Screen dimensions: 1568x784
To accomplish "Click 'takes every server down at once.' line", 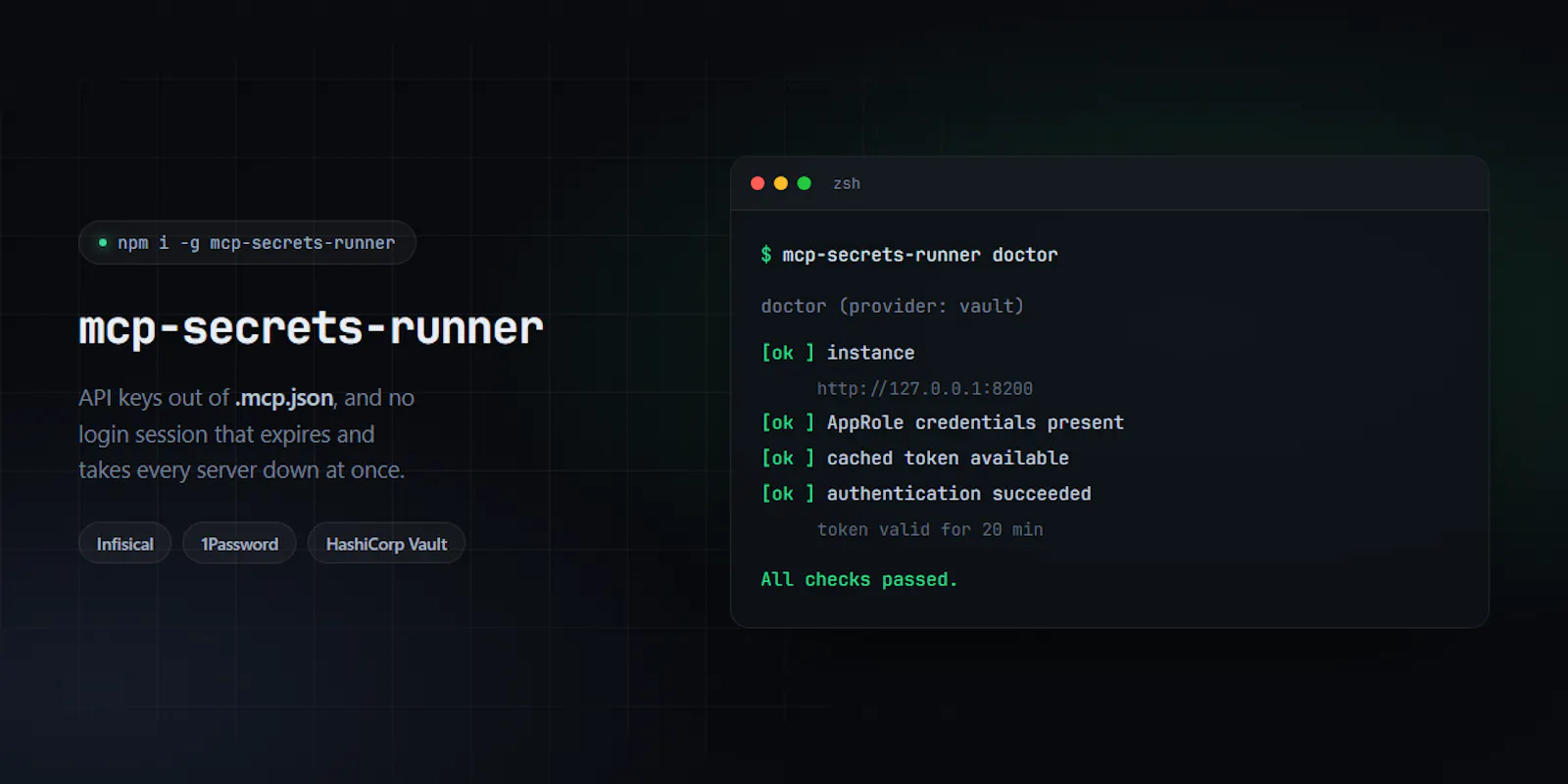I will click(x=241, y=470).
